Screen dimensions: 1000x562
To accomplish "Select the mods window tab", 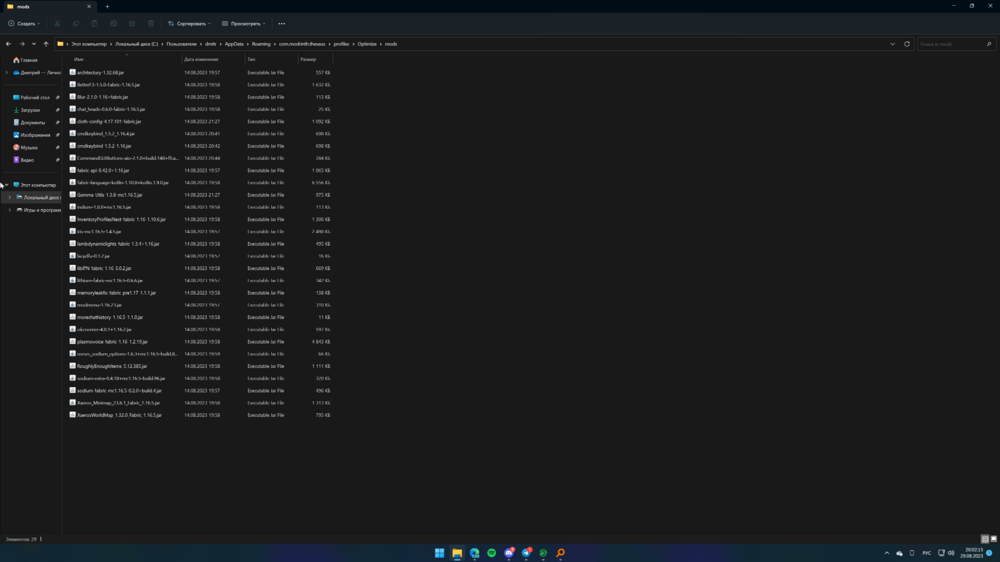I will (x=48, y=6).
